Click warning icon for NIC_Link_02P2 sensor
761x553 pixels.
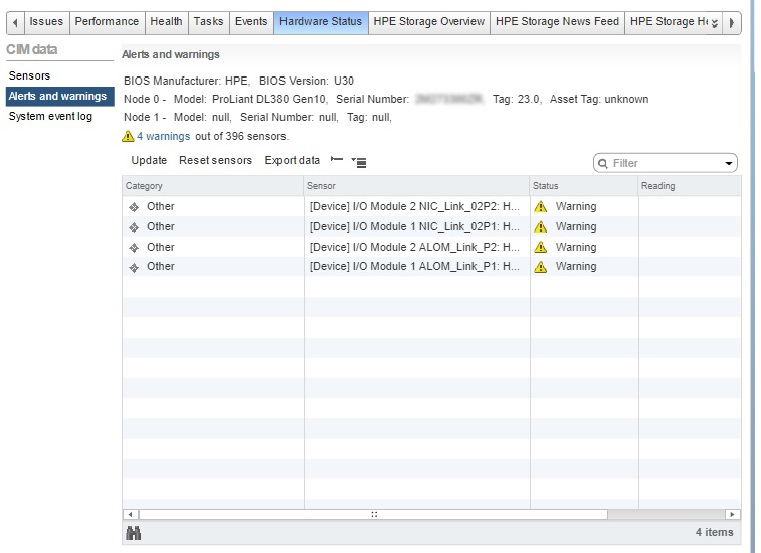[541, 207]
